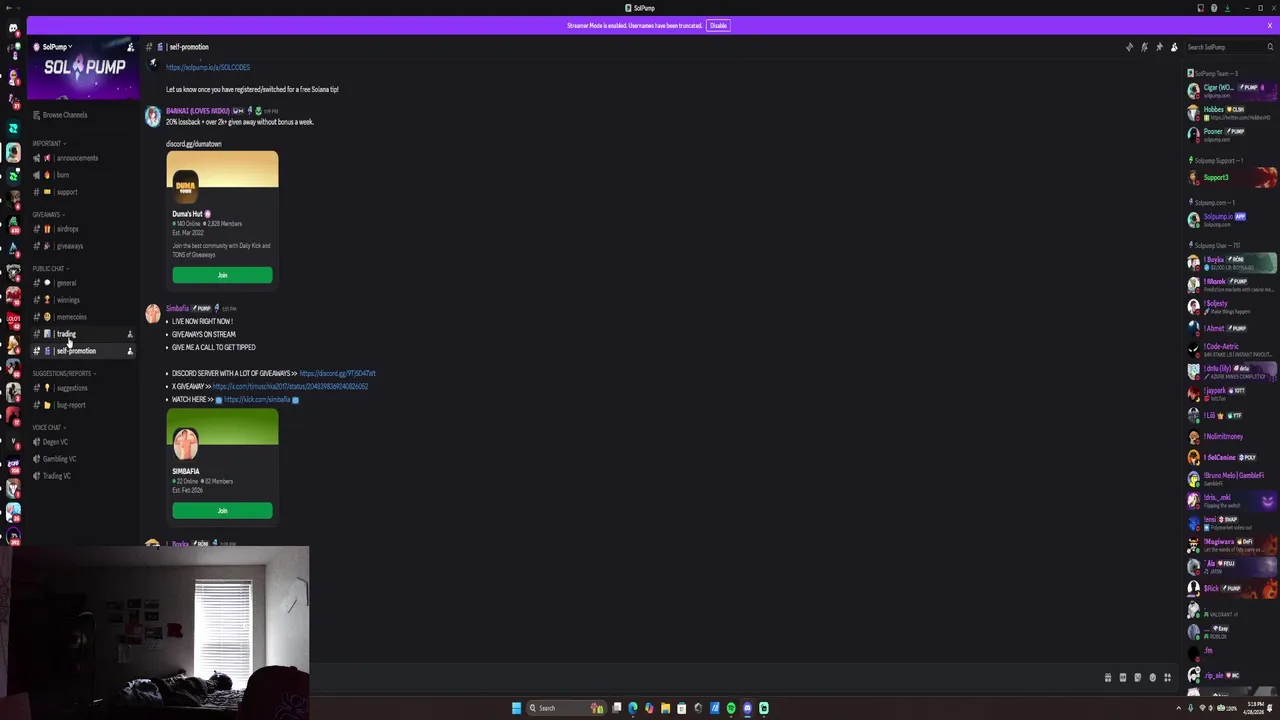
Task: Open notification settings bell icon
Action: click(1144, 47)
